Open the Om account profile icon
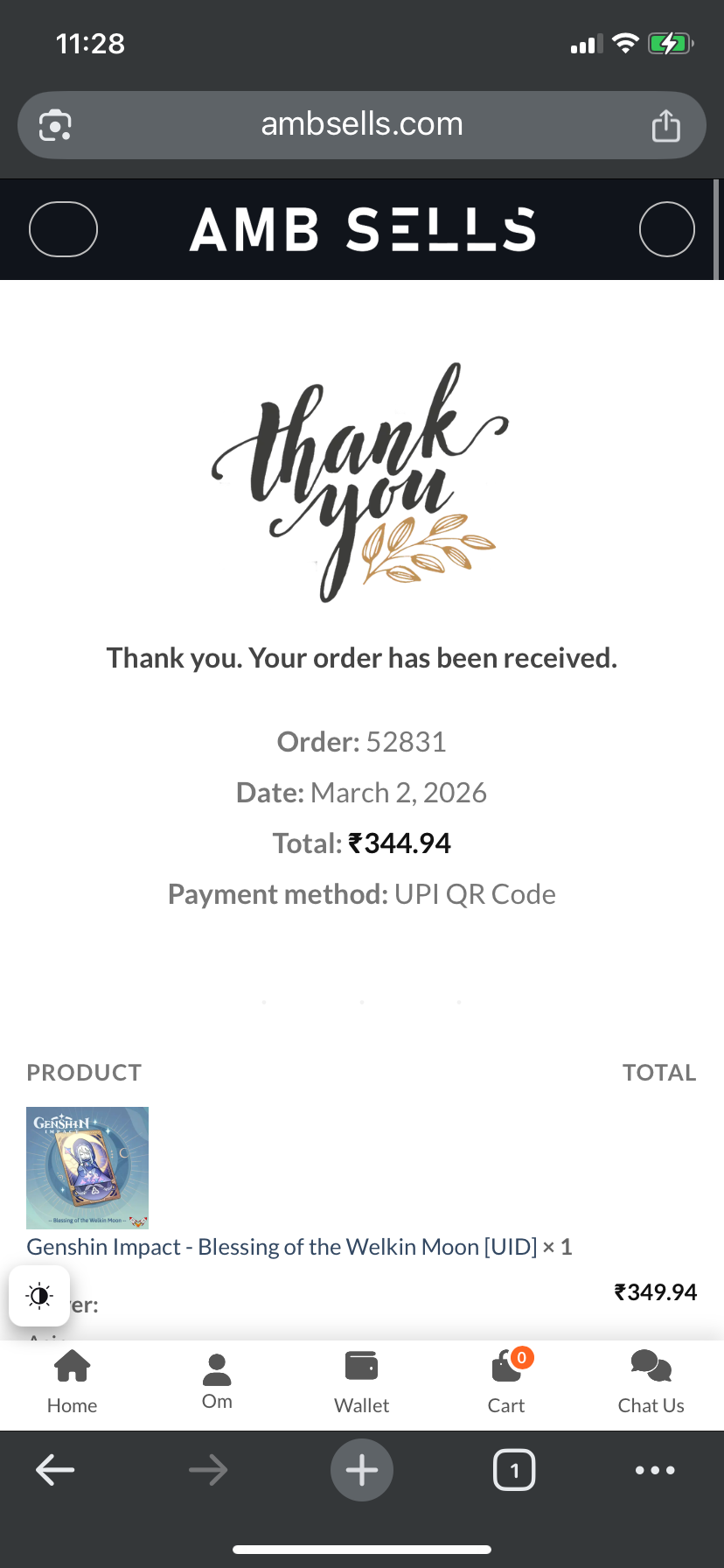 click(217, 1370)
